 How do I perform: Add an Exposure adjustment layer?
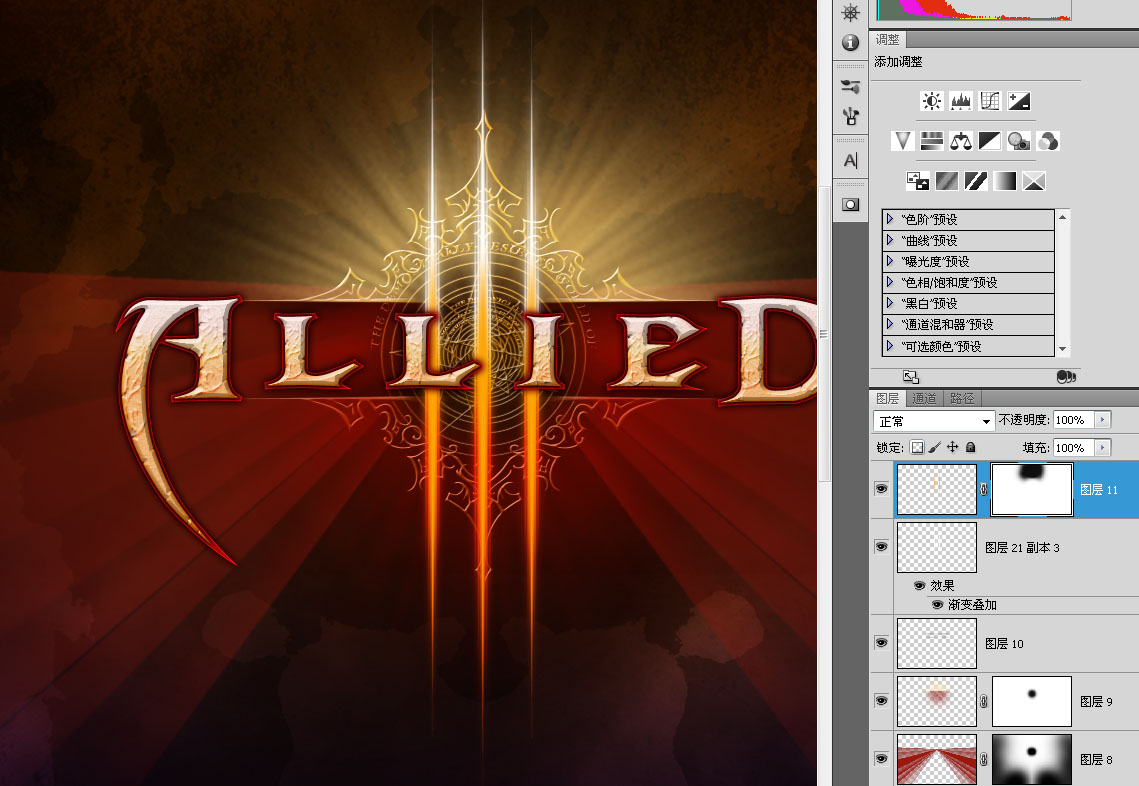1019,101
